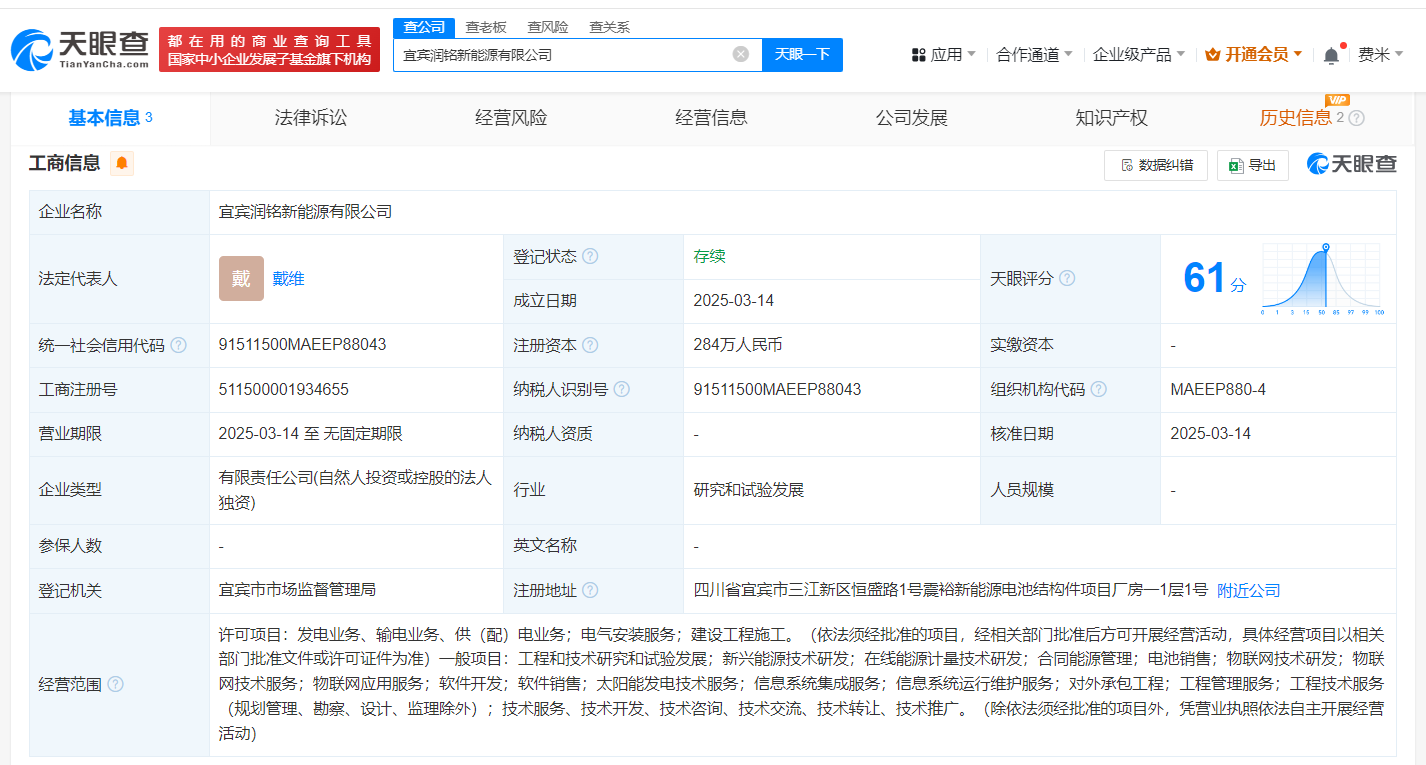
Task: Click the 天眼一下 search button
Action: 802,54
